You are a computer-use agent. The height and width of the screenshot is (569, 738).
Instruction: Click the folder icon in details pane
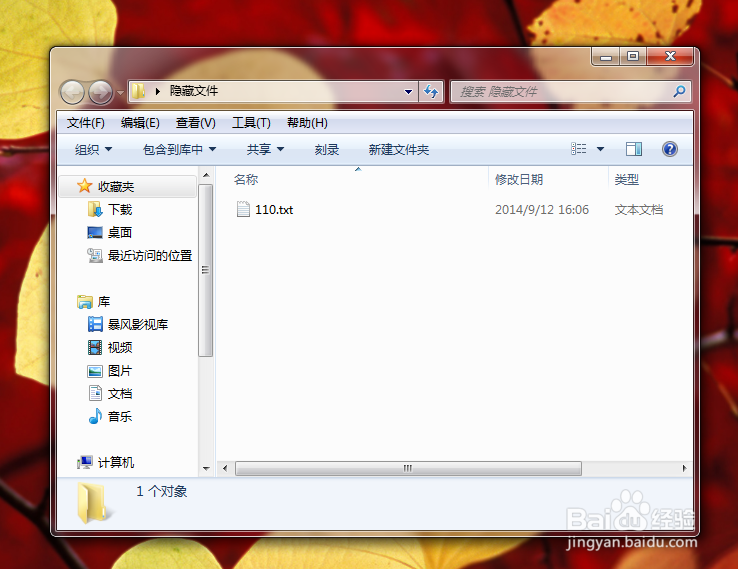click(96, 503)
